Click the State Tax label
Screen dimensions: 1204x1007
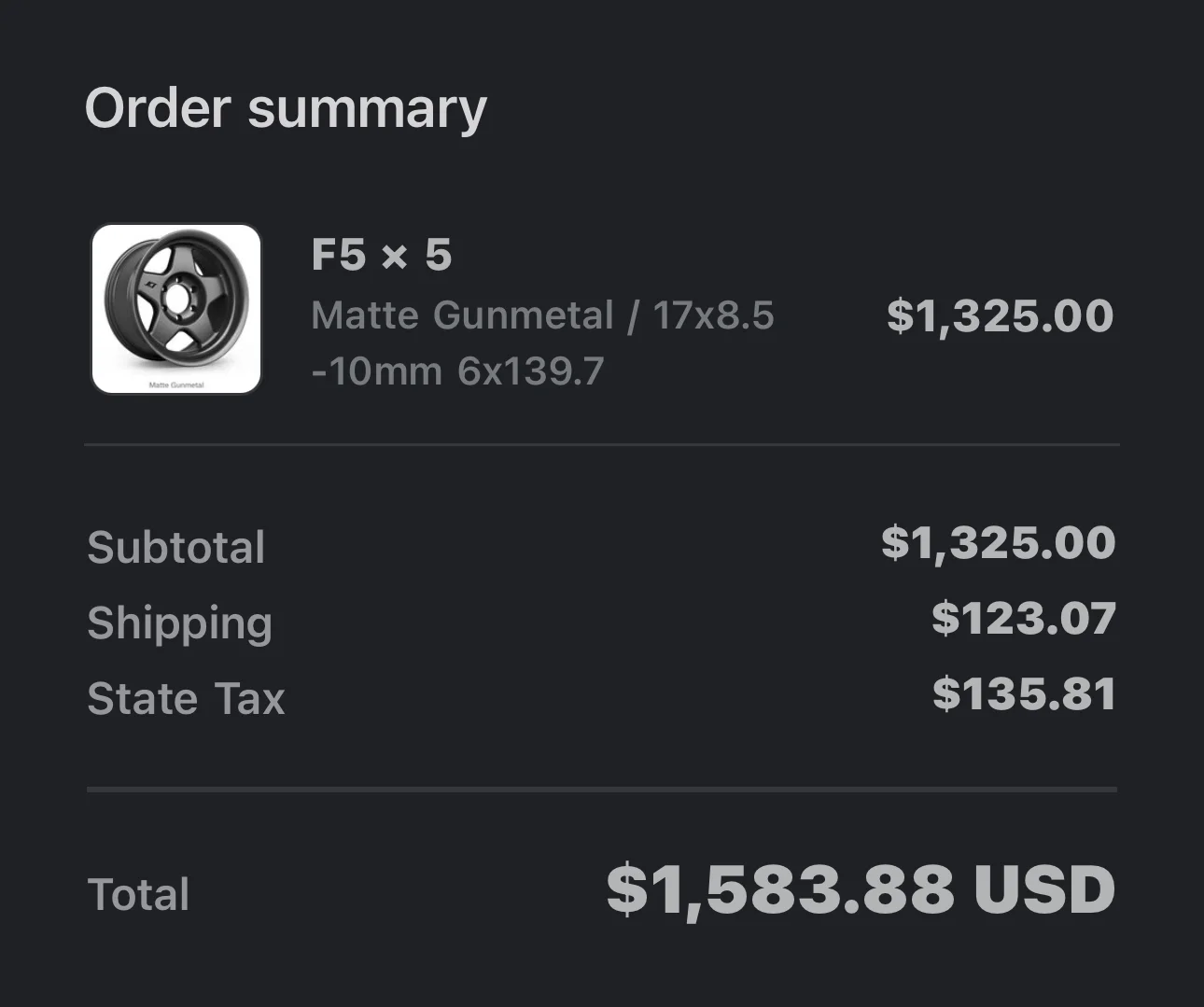point(186,699)
